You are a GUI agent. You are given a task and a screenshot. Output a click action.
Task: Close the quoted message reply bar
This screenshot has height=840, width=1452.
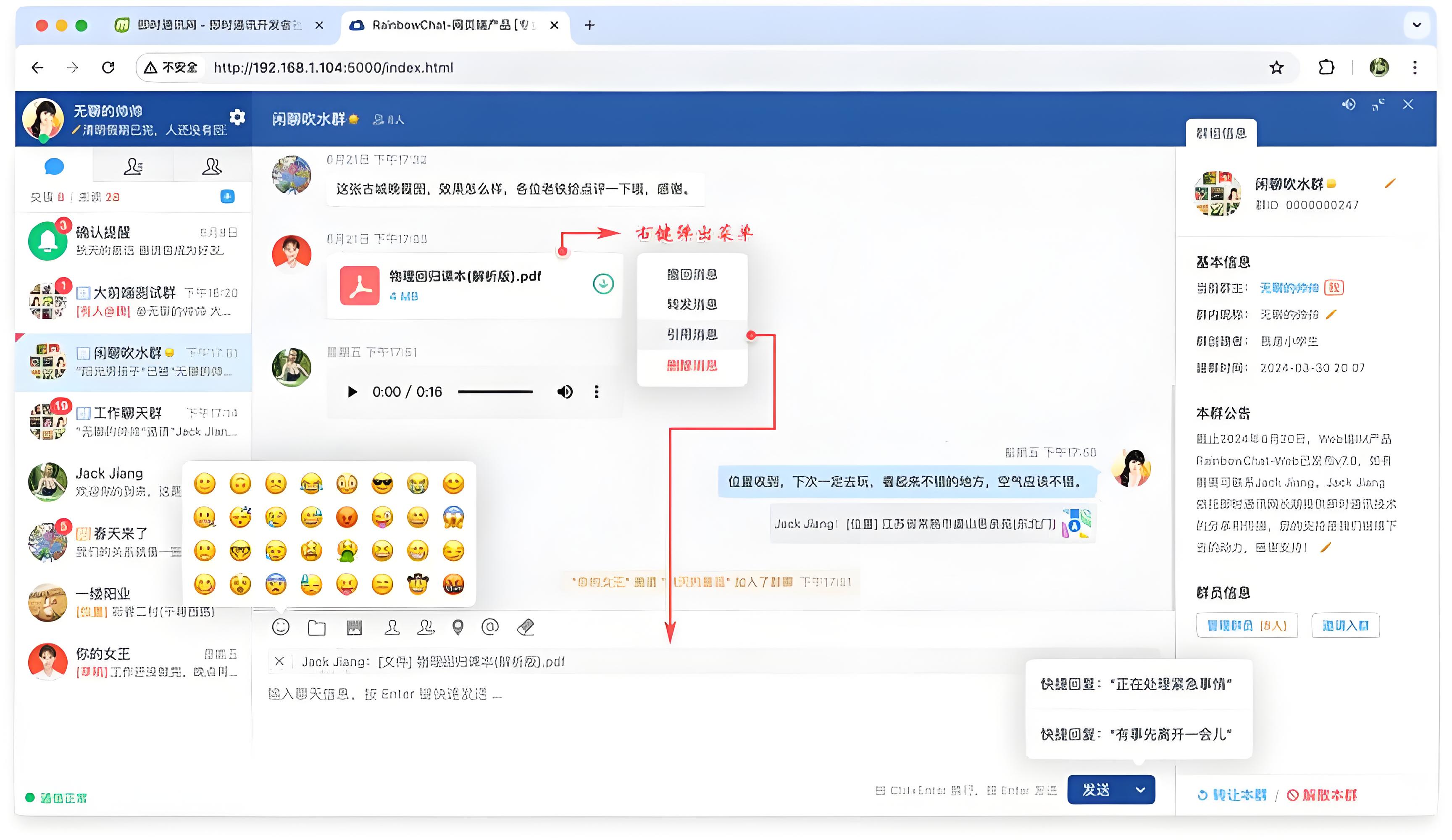click(279, 661)
